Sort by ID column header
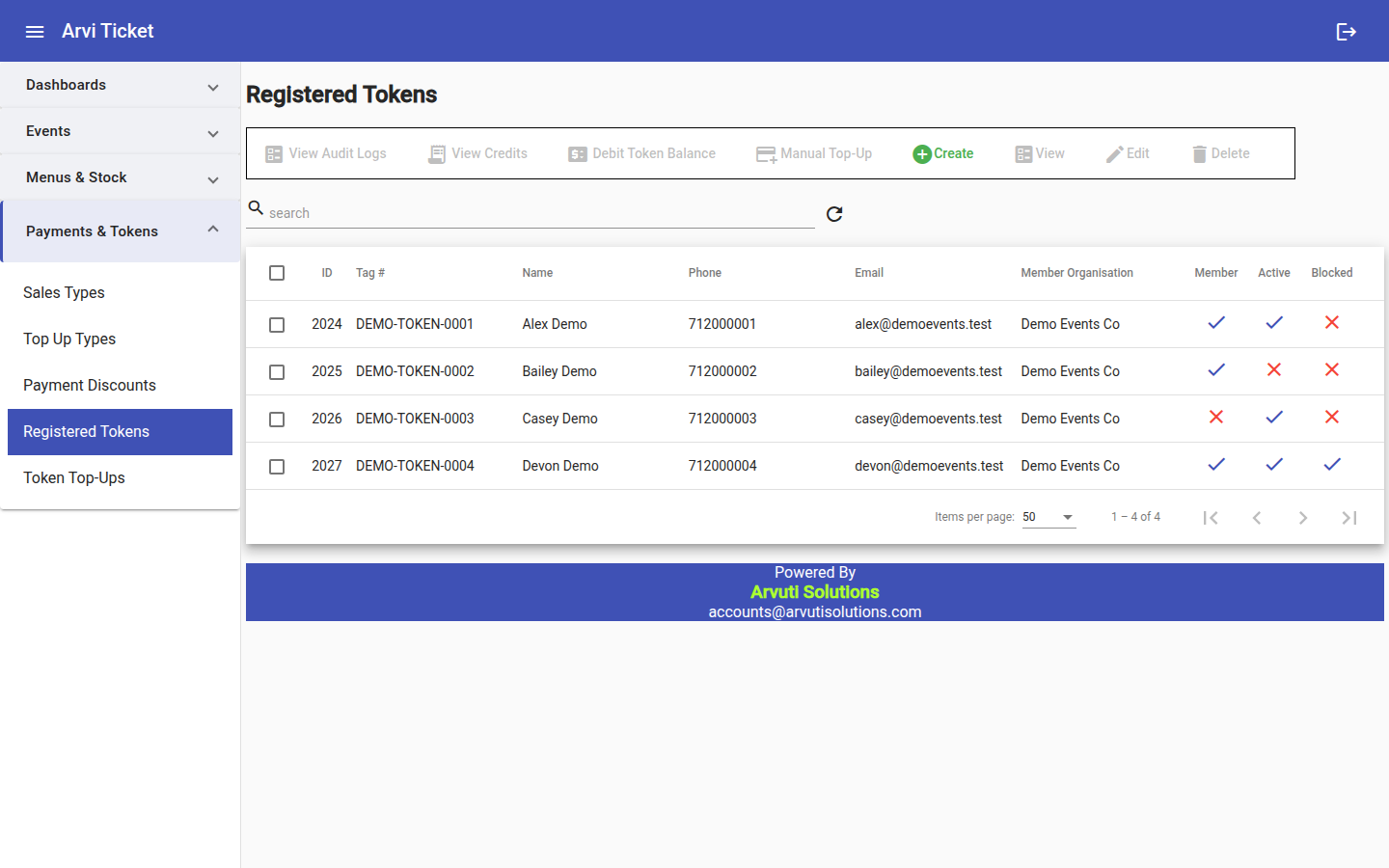This screenshot has width=1389, height=868. click(327, 273)
